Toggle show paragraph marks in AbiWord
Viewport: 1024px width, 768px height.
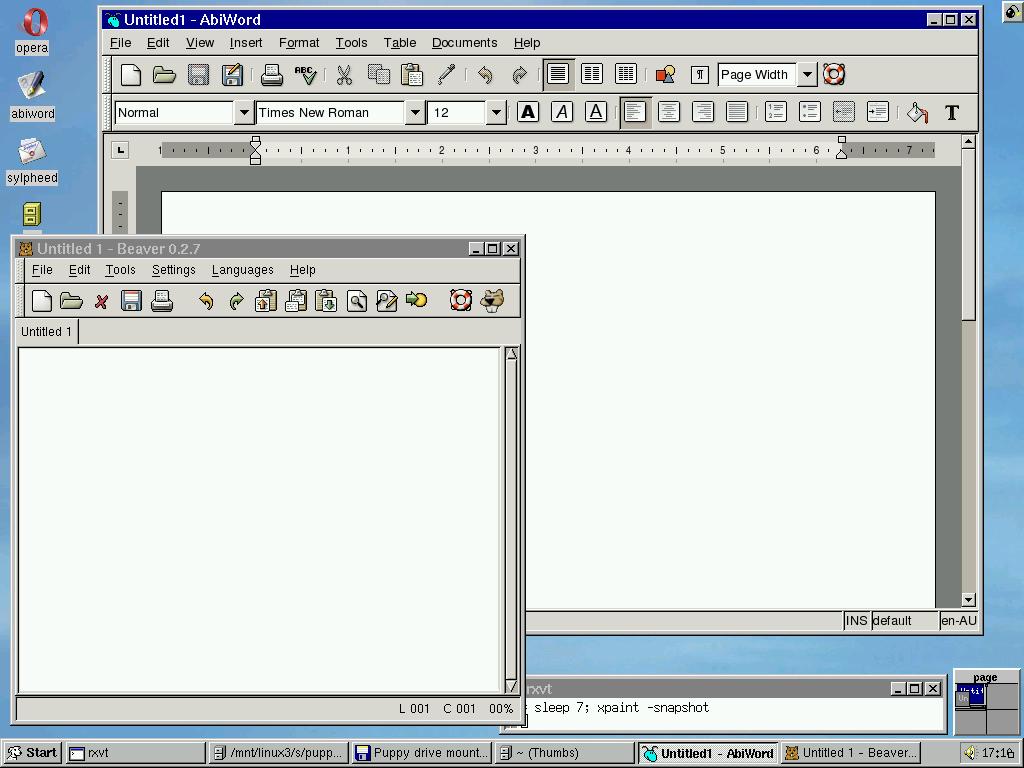pyautogui.click(x=699, y=74)
